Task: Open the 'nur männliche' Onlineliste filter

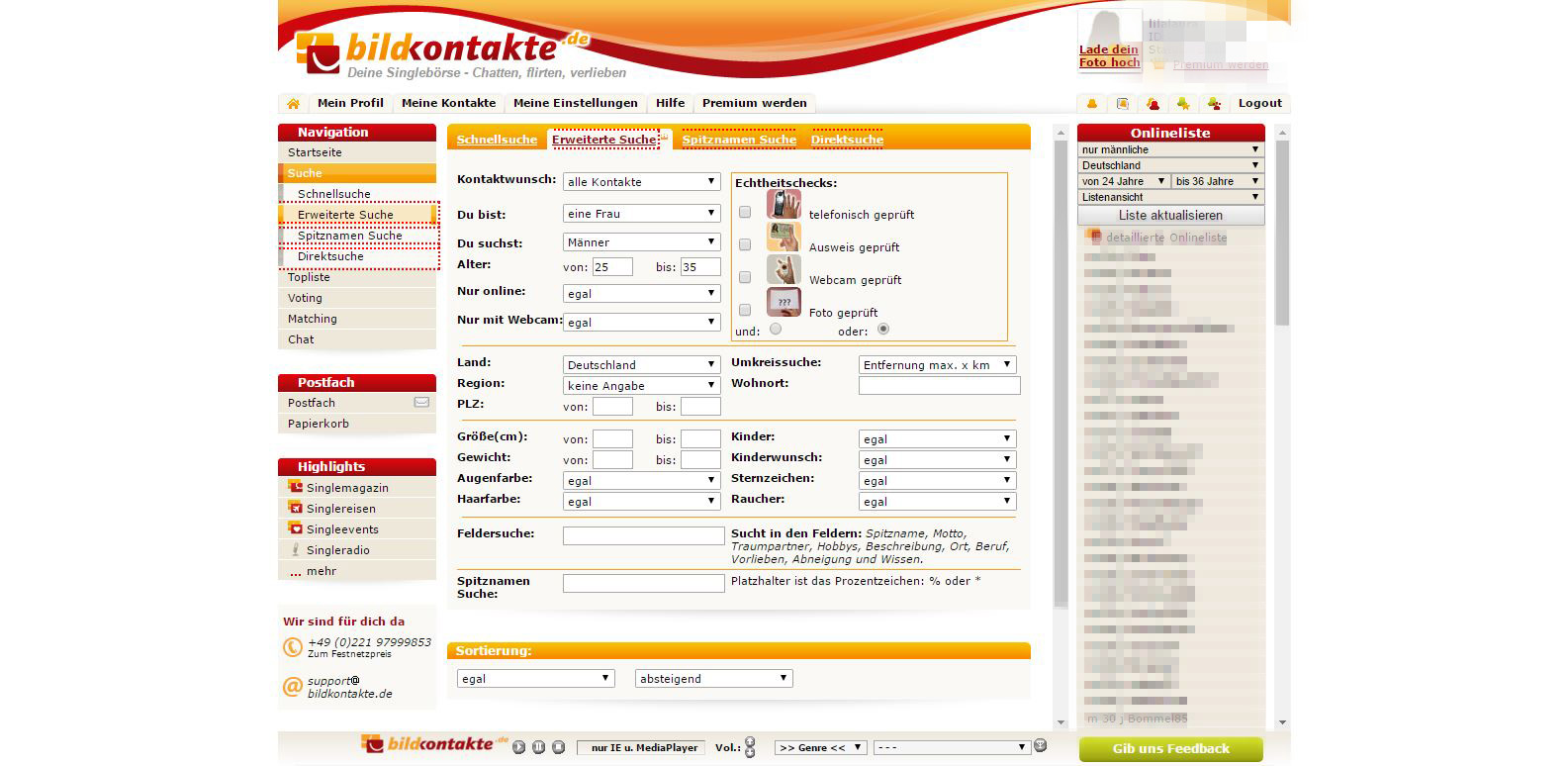Action: pos(1171,149)
